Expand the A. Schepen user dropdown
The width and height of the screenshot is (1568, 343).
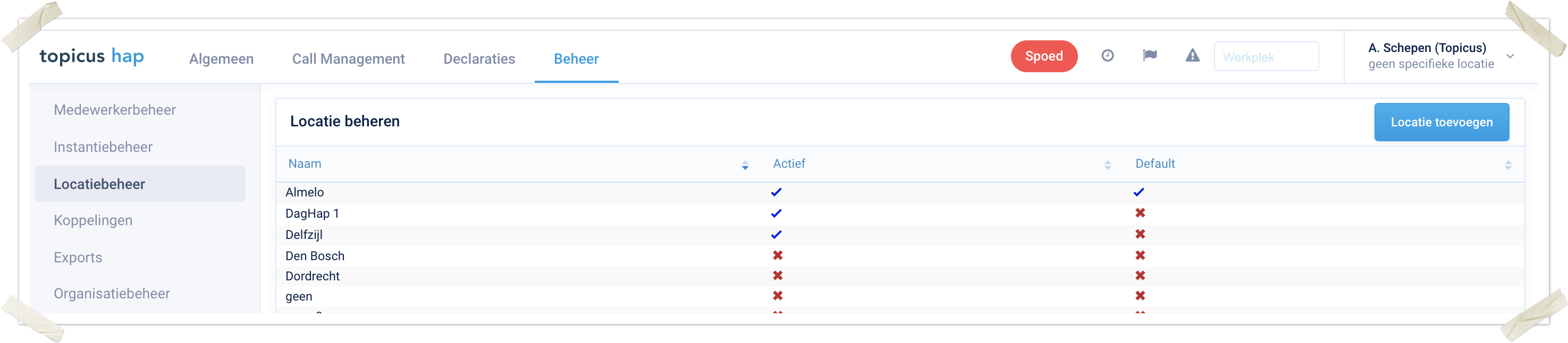pyautogui.click(x=1510, y=57)
